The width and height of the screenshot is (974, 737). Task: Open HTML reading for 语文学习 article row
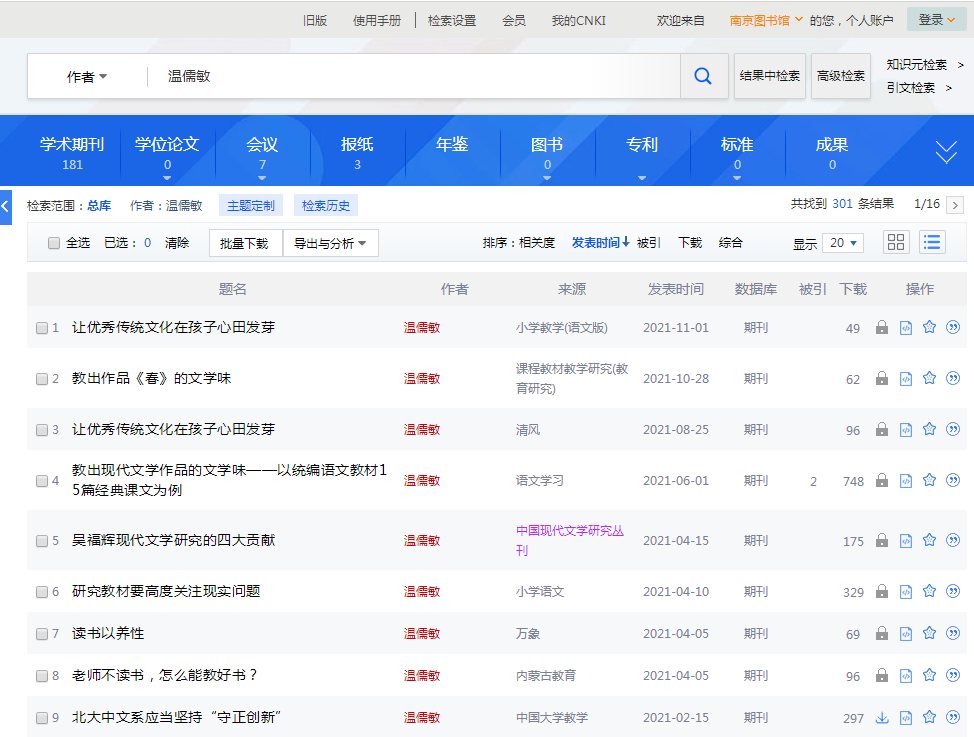point(906,480)
